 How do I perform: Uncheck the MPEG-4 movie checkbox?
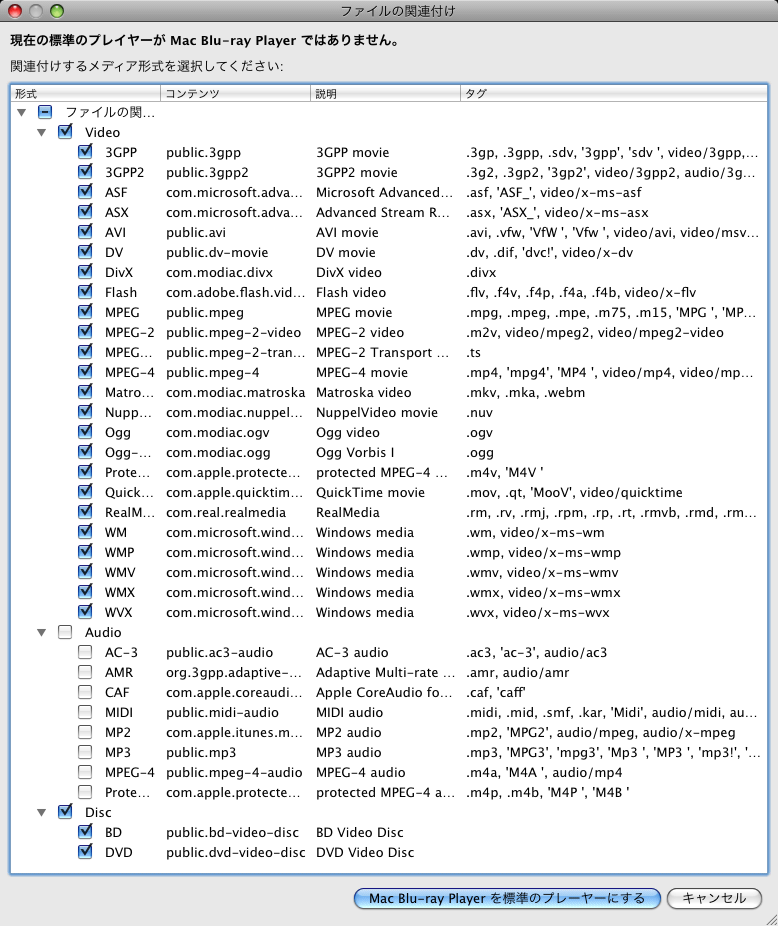coord(85,371)
